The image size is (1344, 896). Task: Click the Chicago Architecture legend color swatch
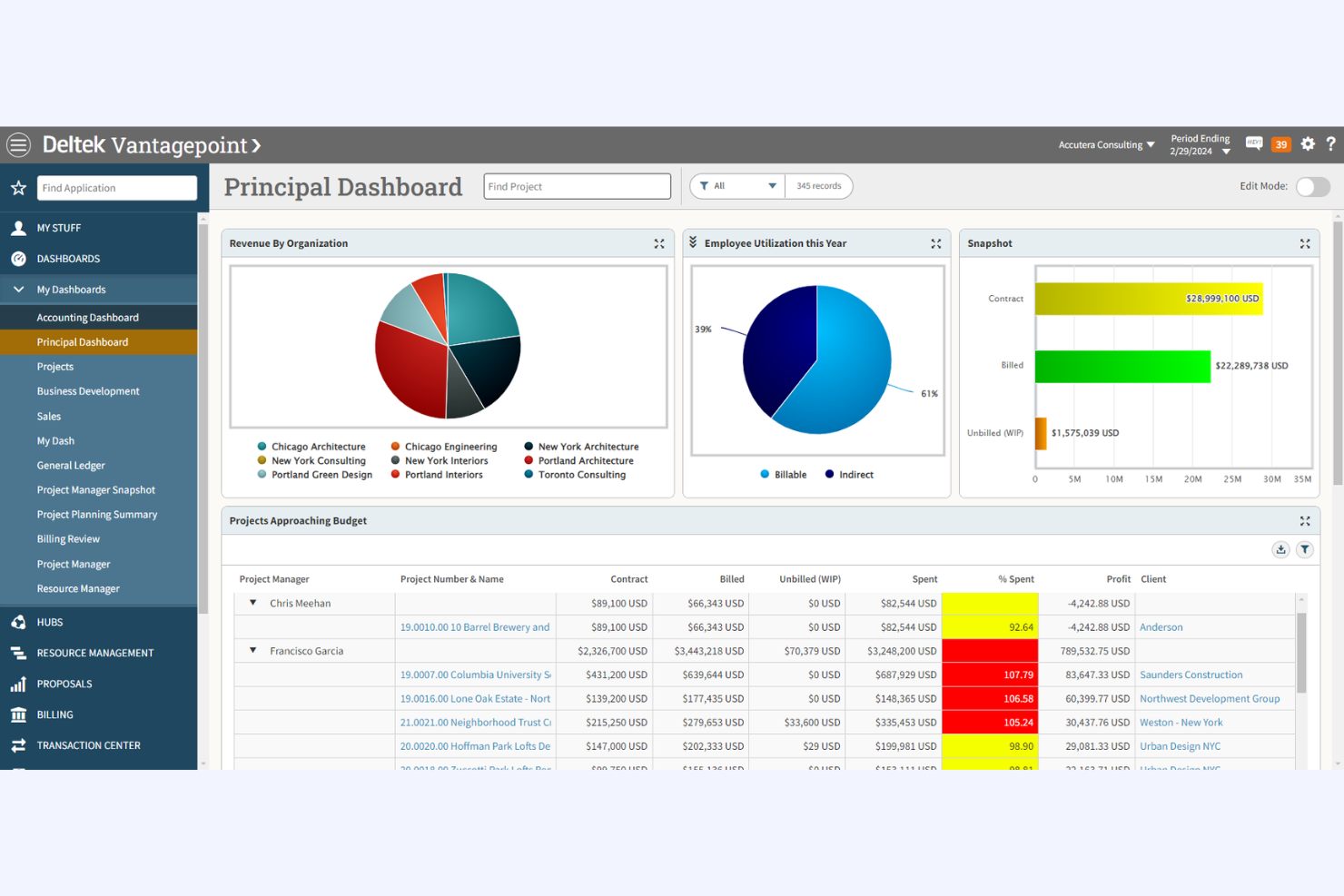pyautogui.click(x=262, y=446)
